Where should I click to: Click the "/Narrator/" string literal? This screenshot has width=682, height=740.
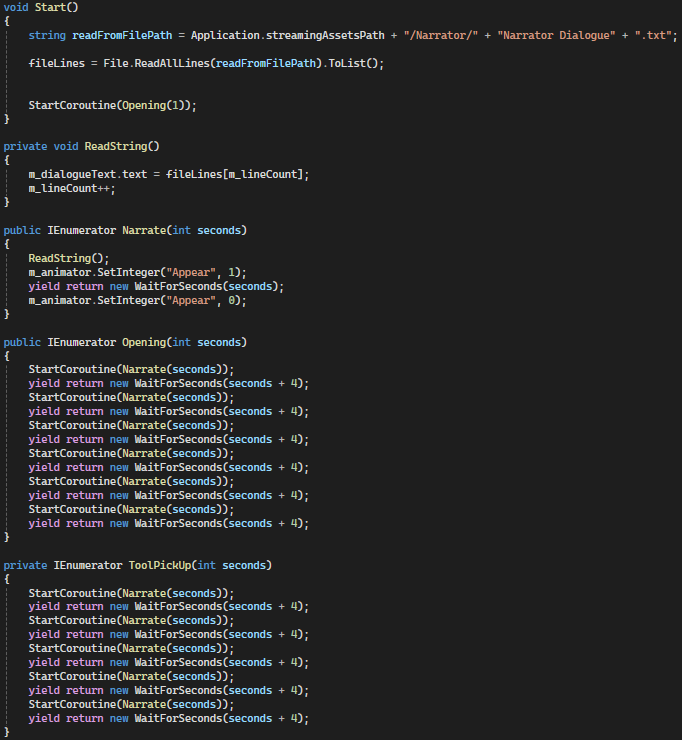click(440, 35)
